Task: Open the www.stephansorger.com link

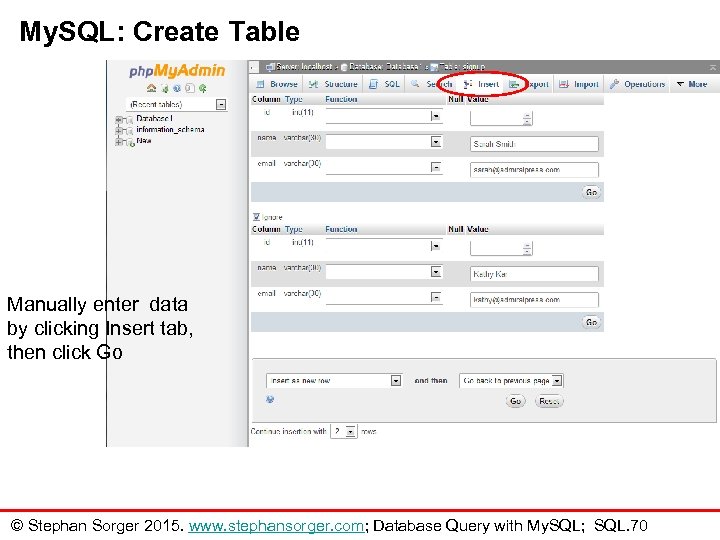Action: pyautogui.click(x=276, y=525)
